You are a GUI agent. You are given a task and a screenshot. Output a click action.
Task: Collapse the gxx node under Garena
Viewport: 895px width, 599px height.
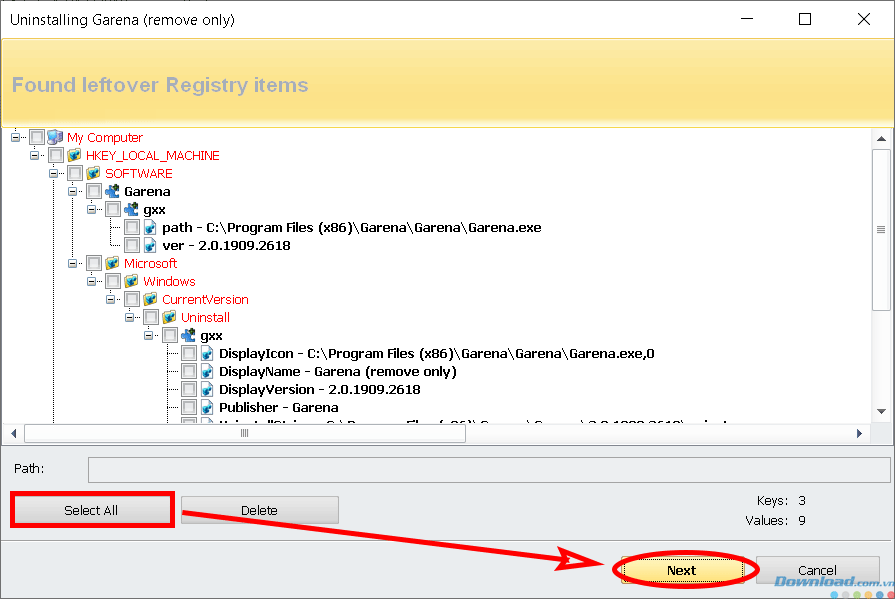[x=91, y=209]
